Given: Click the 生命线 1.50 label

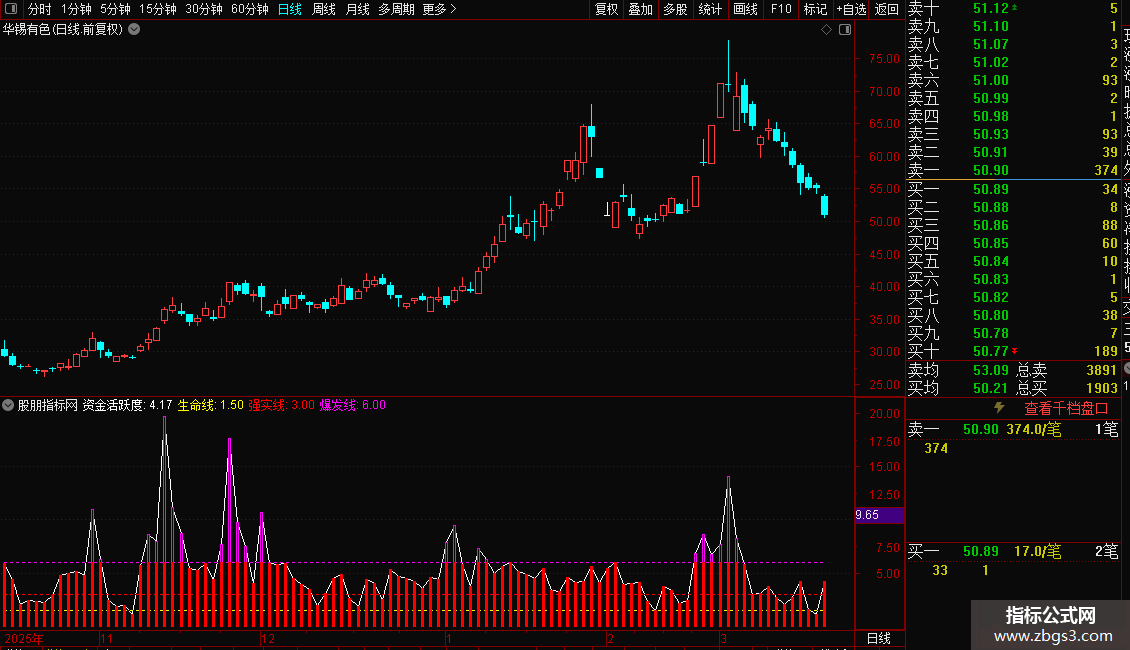Looking at the screenshot, I should (210, 405).
